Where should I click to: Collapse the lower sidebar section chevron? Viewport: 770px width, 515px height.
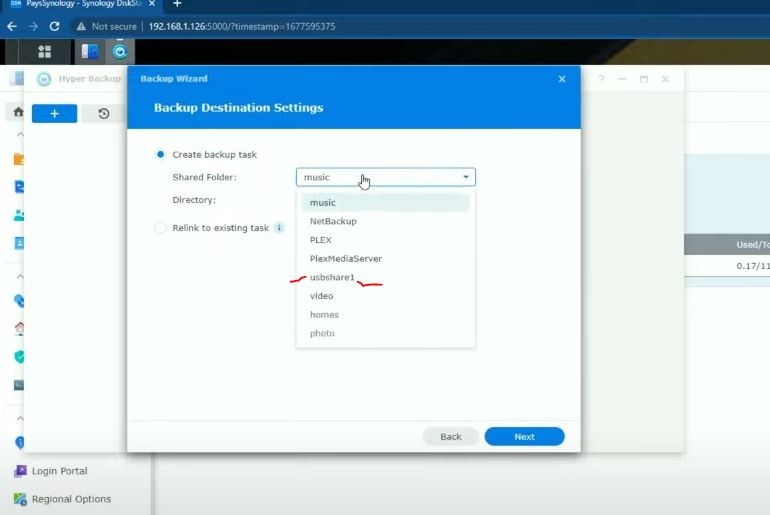pyautogui.click(x=20, y=419)
